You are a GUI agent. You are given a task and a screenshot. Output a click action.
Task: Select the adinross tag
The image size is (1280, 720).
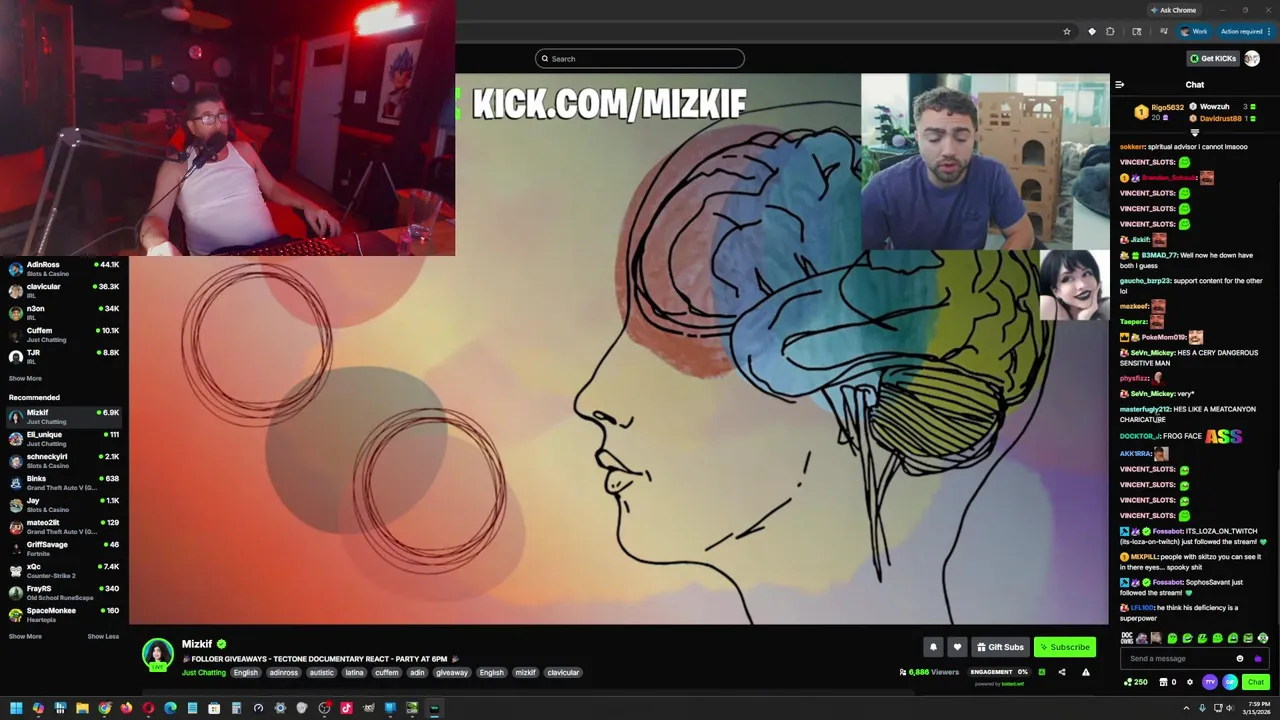[284, 673]
